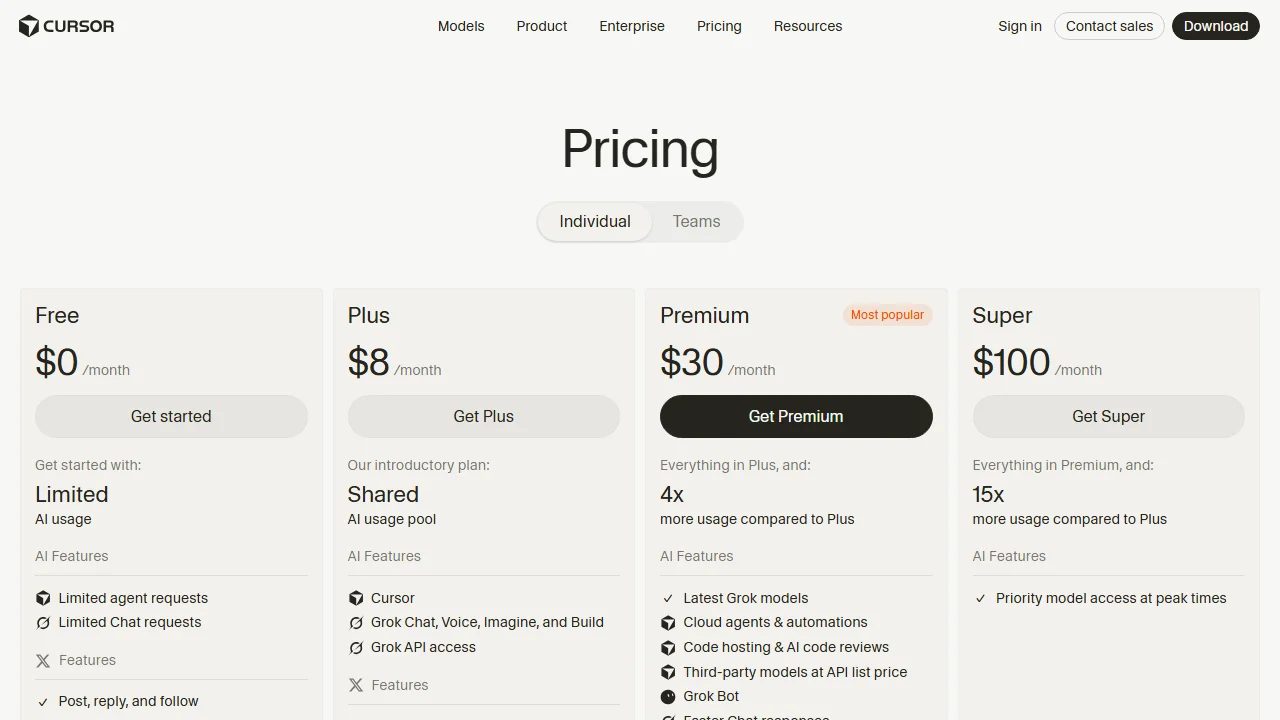Viewport: 1280px width, 720px height.
Task: Click Grok icon beside Grok API access
Action: 356,647
